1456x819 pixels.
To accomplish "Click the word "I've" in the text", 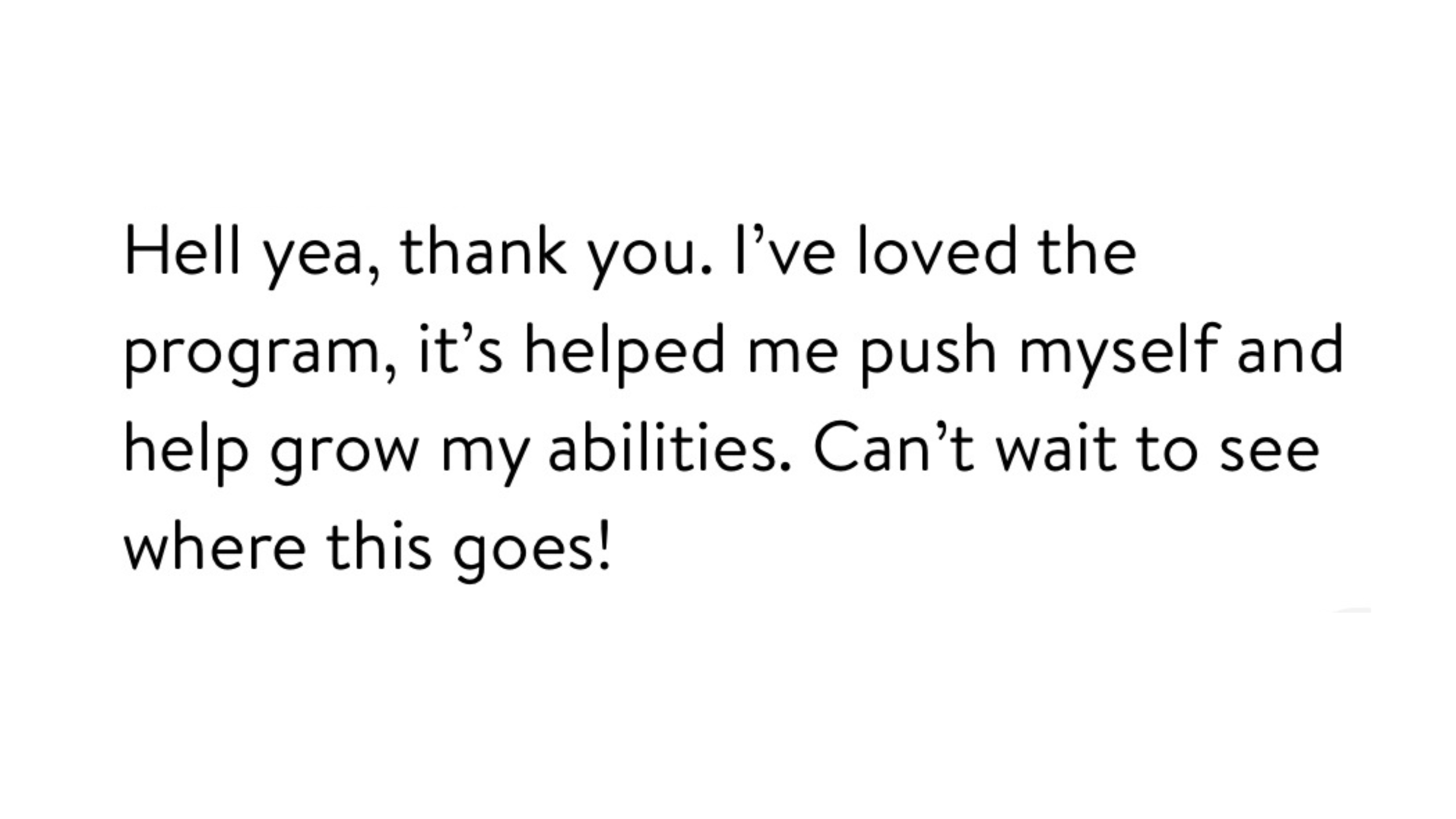I will pos(785,250).
